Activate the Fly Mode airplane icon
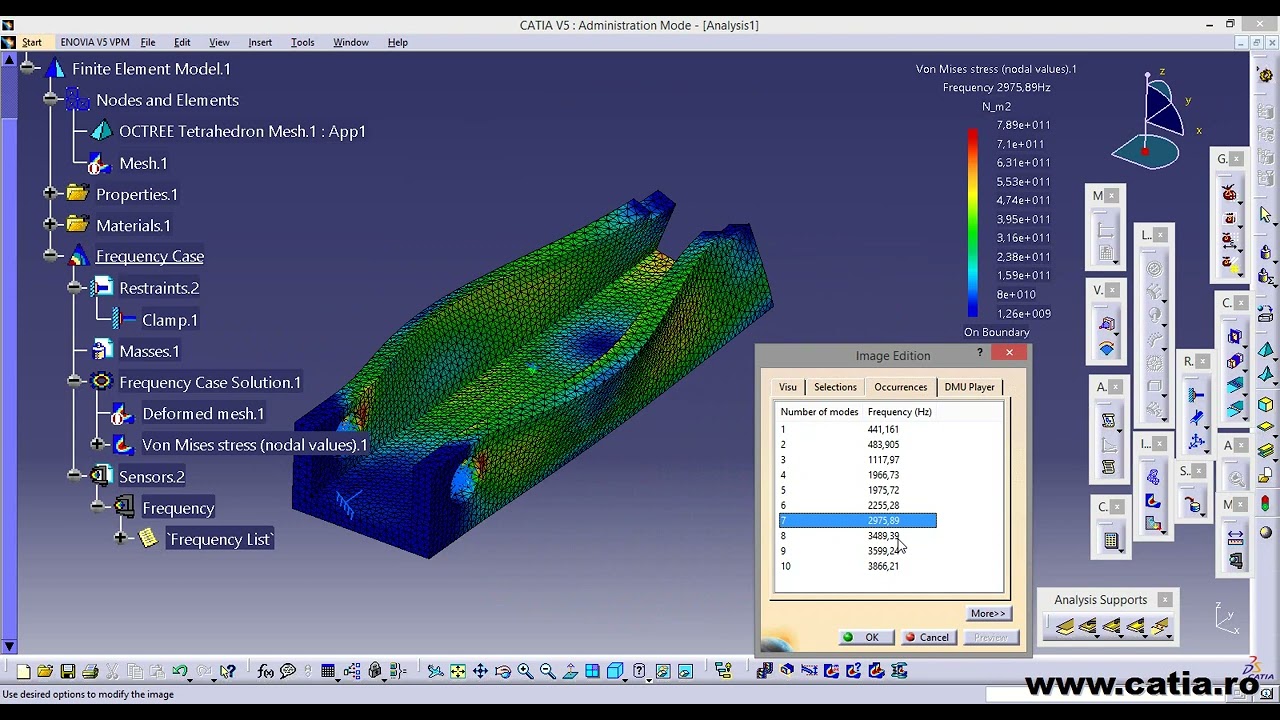The height and width of the screenshot is (720, 1280). pos(435,671)
